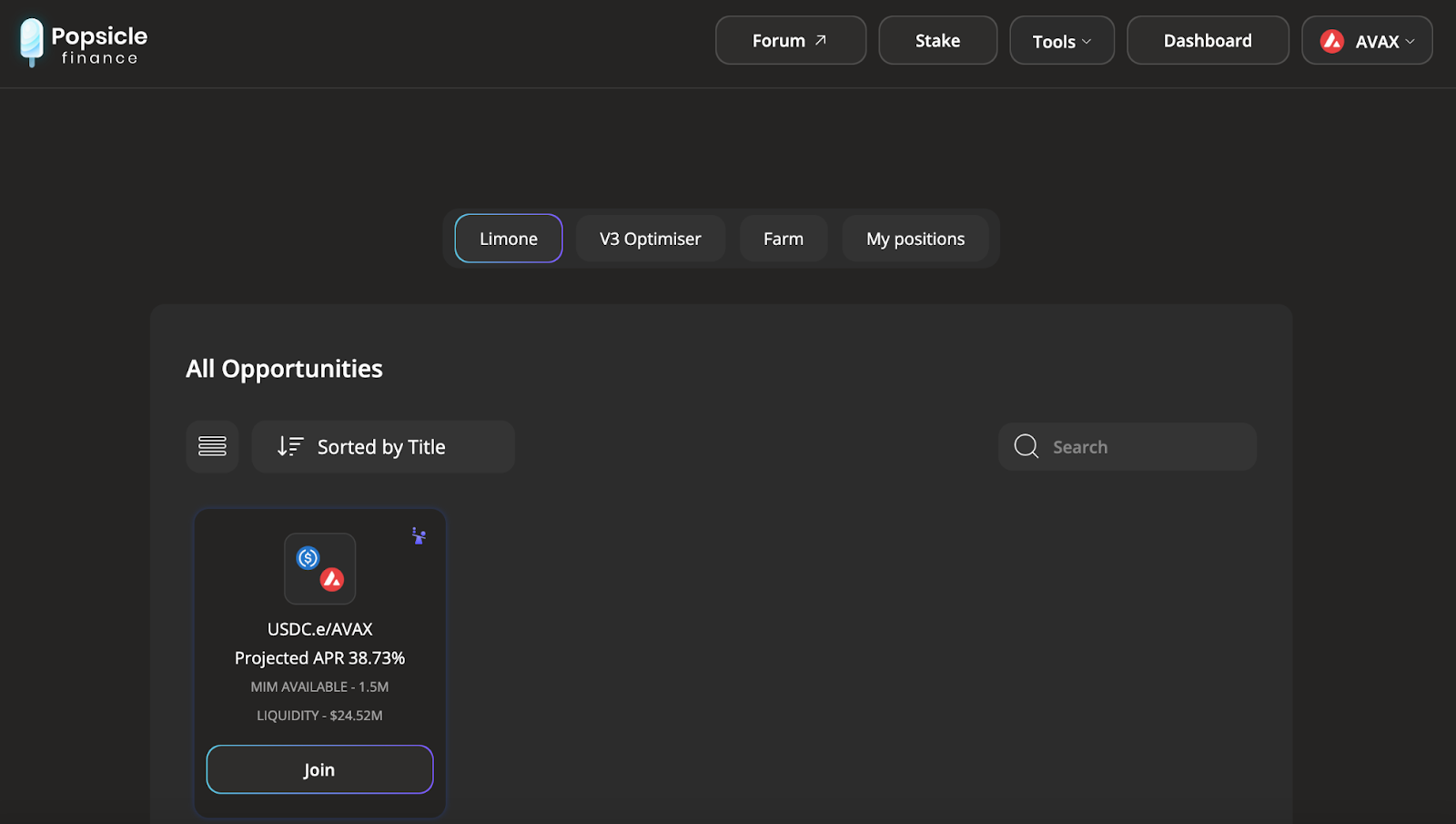Viewport: 1456px width, 824px height.
Task: Click the USDC.e/AVAX title text
Action: (320, 629)
